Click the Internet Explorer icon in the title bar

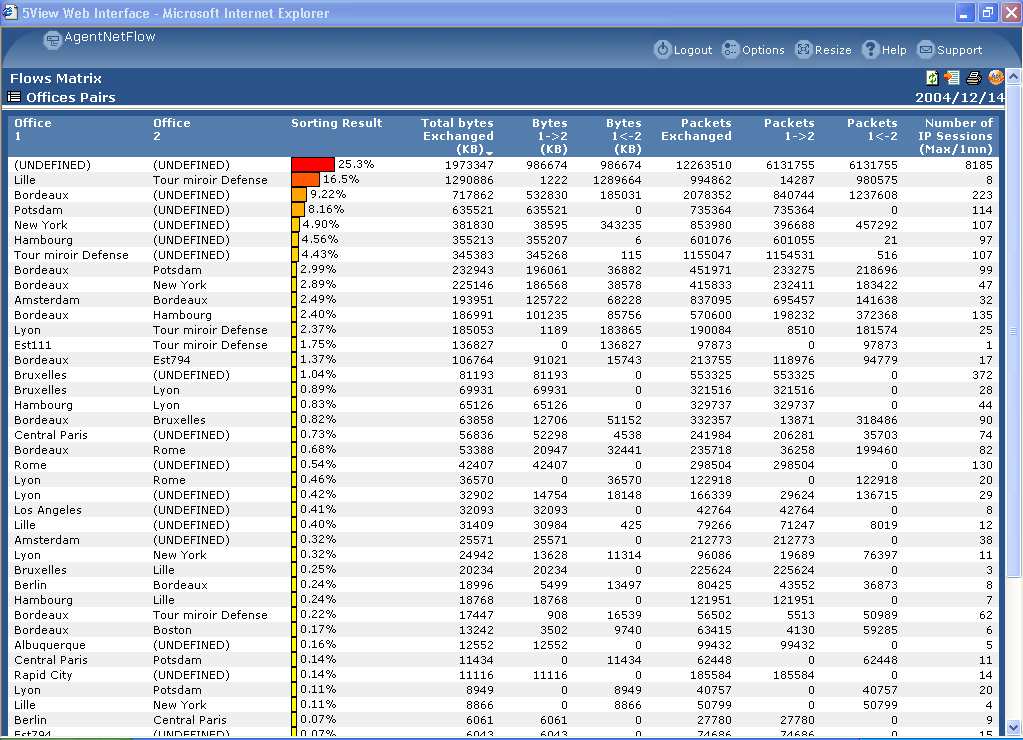[x=10, y=12]
